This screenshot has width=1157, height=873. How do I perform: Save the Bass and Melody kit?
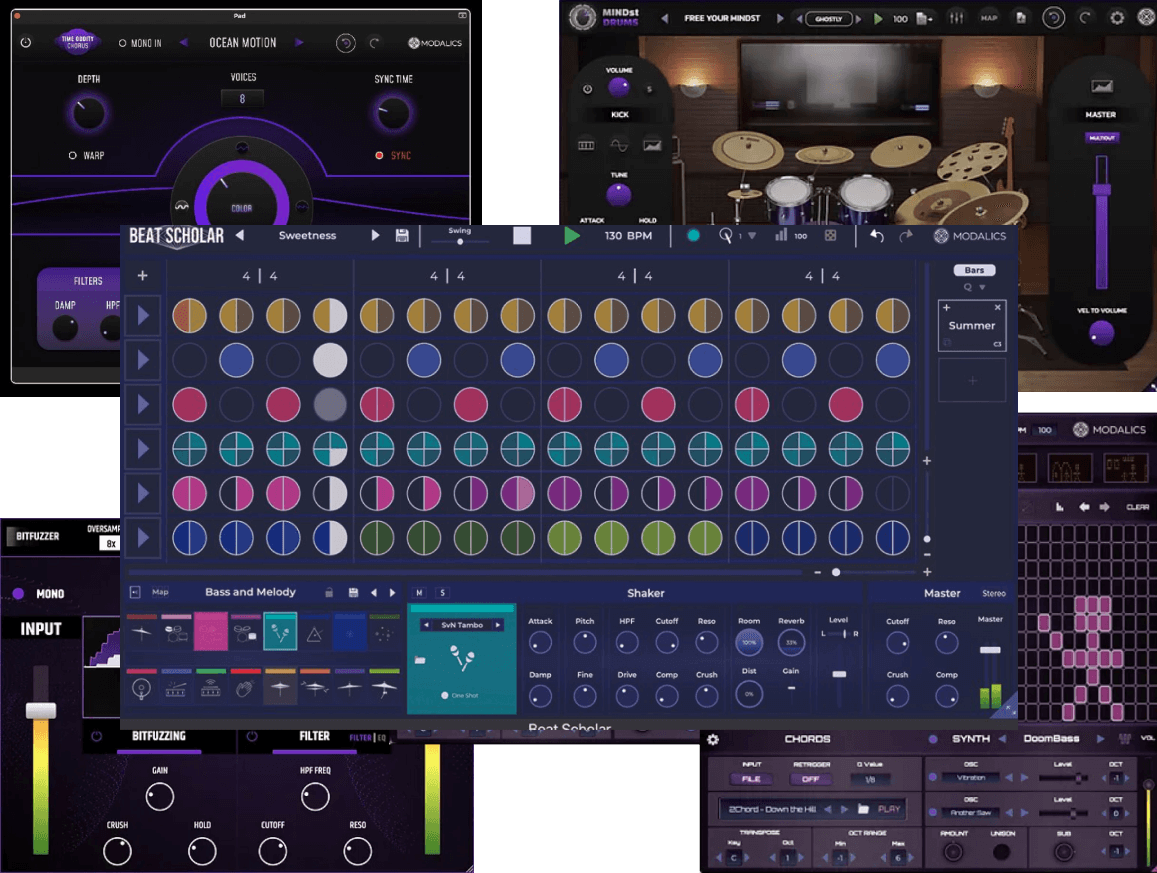click(353, 593)
